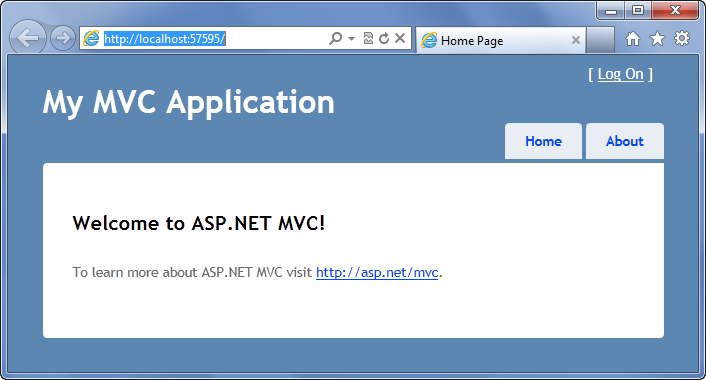Screen dimensions: 706x380
Task: Click the browser Forward arrow button
Action: pos(62,38)
